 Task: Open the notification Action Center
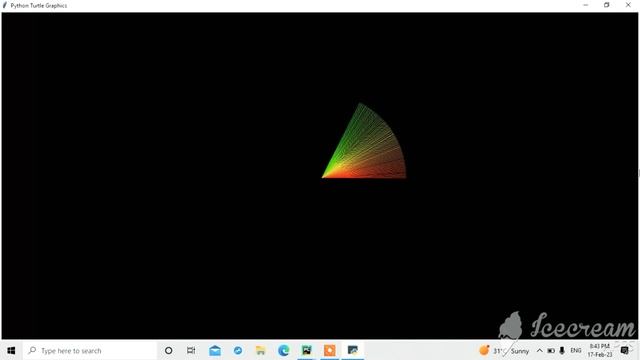[x=624, y=351]
